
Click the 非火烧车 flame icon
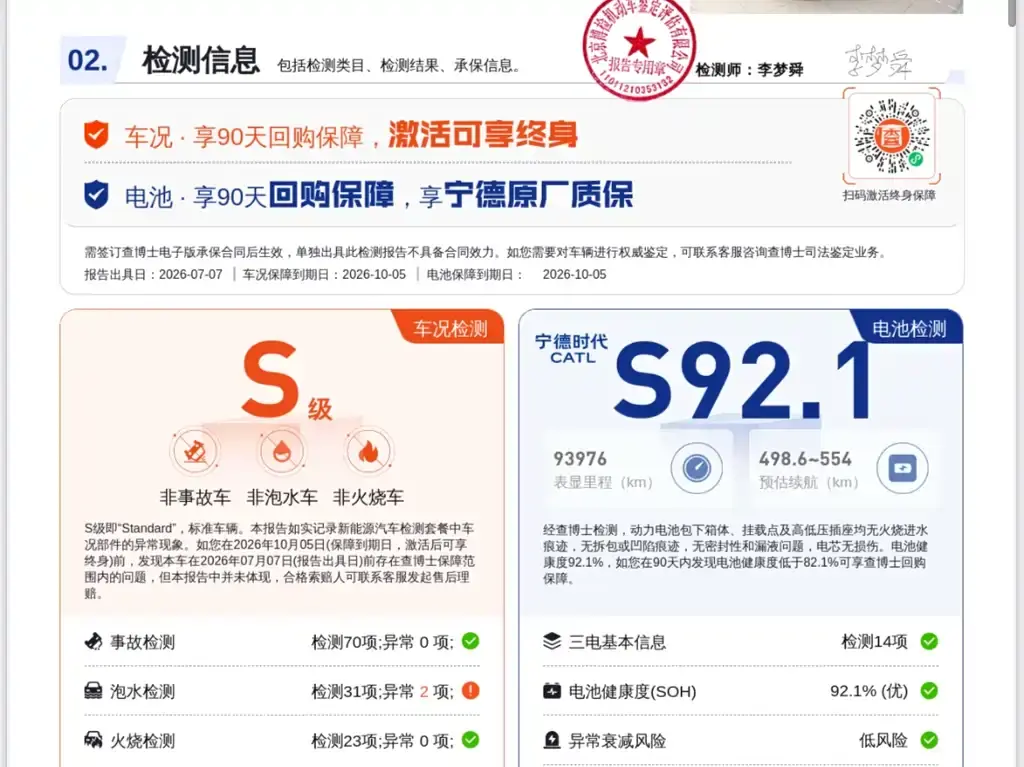click(x=368, y=451)
